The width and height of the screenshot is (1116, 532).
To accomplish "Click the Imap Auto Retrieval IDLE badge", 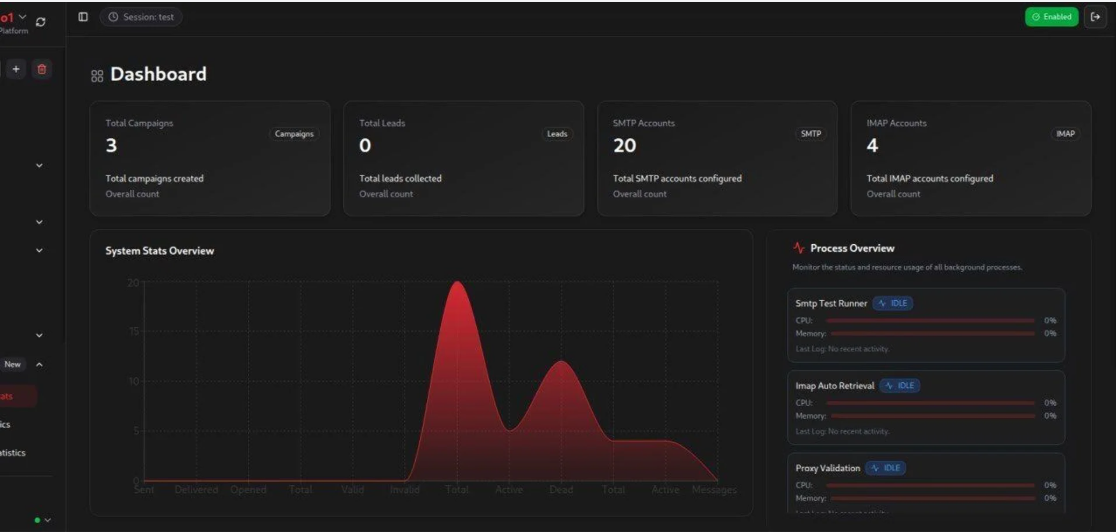I will point(899,385).
